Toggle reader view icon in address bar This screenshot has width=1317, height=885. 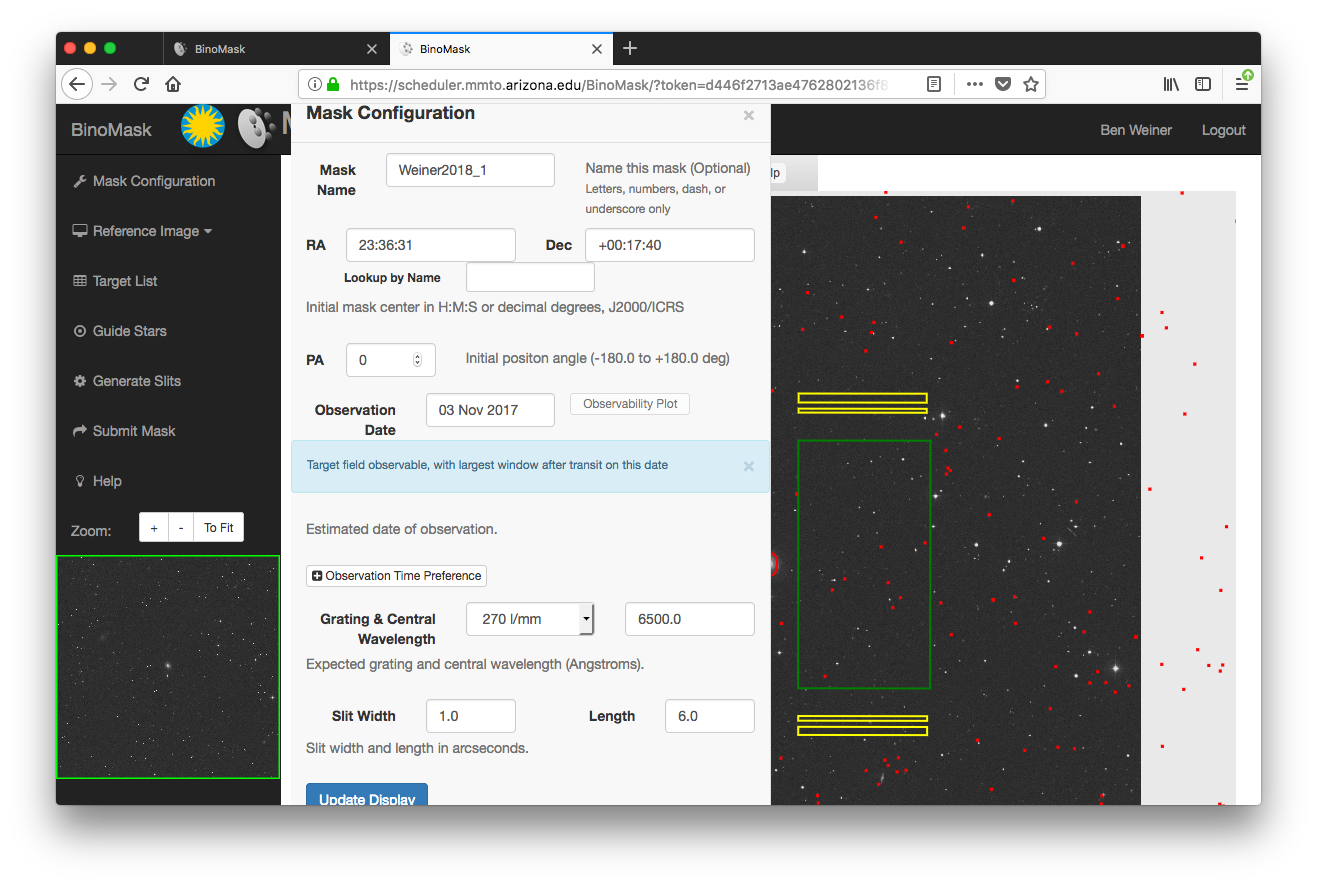(x=934, y=84)
